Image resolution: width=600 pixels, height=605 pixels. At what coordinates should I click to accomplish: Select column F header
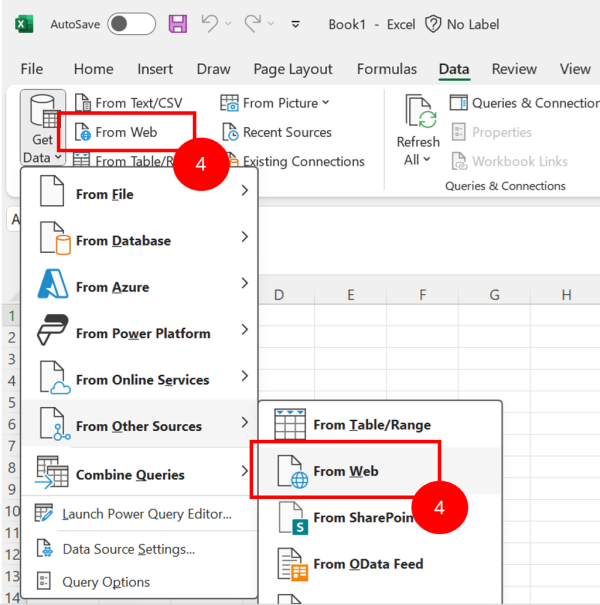pyautogui.click(x=423, y=295)
